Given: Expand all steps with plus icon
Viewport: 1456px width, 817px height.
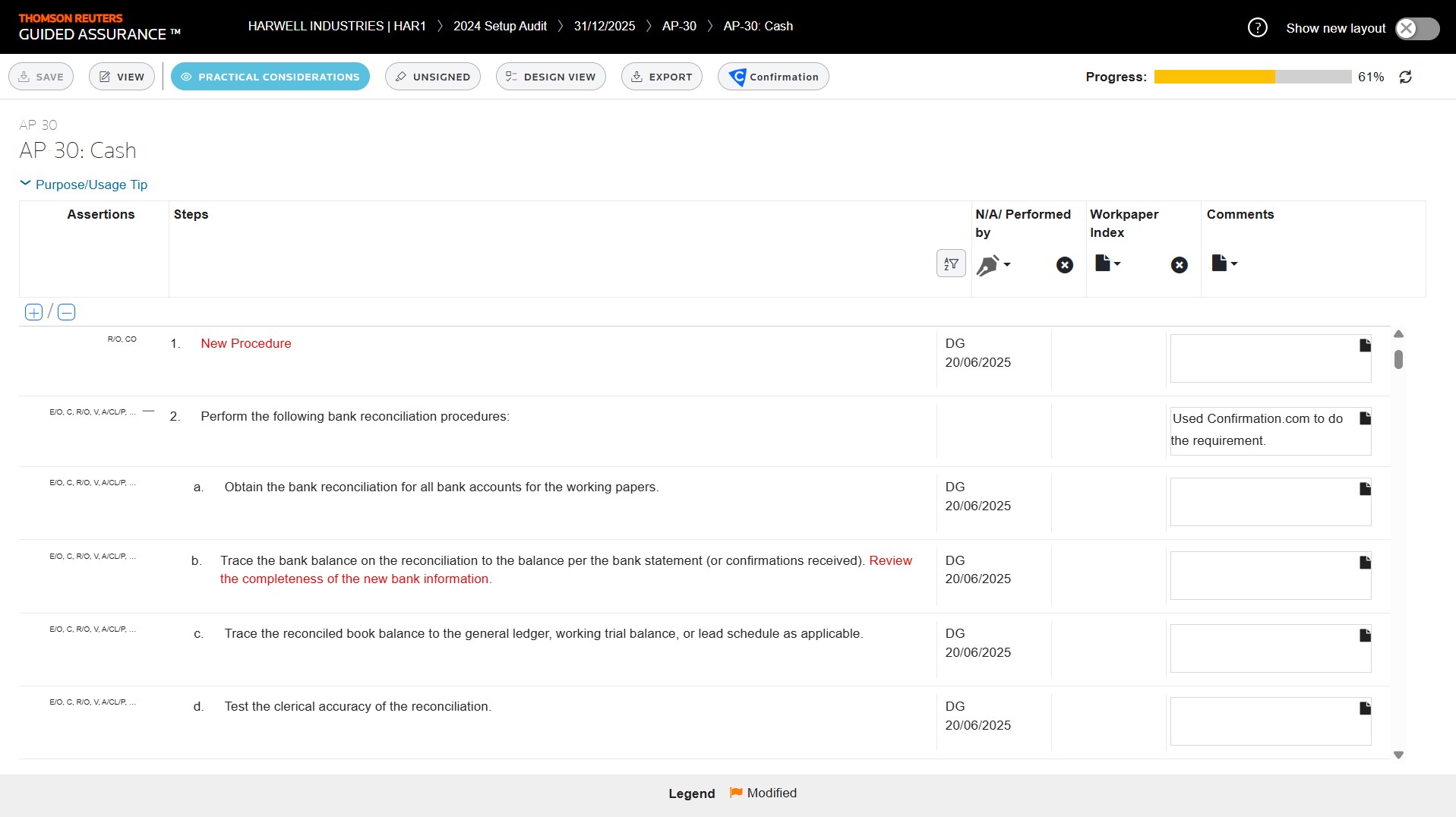Looking at the screenshot, I should tap(33, 312).
